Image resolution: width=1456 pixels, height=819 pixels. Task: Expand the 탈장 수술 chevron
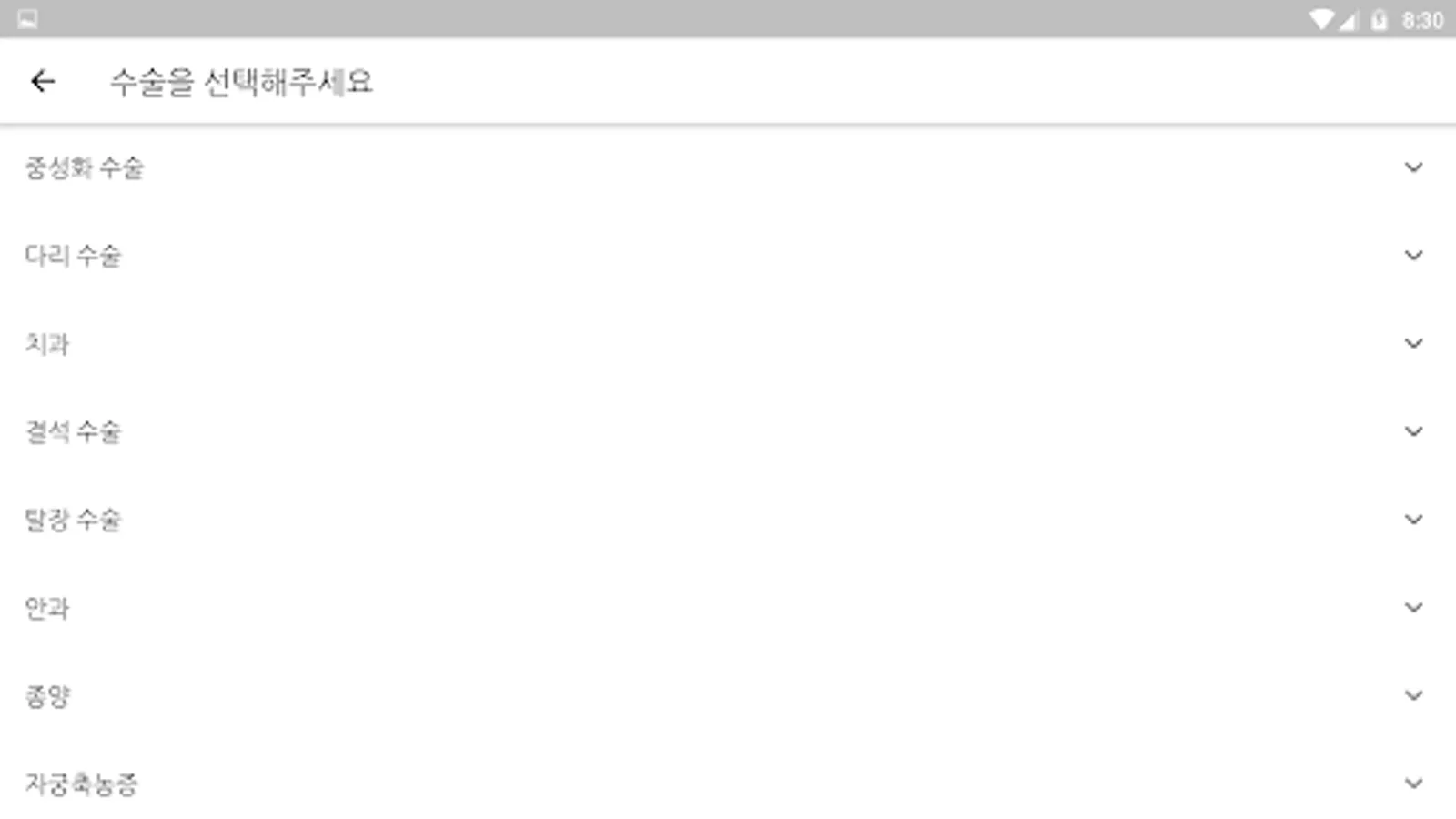(x=1413, y=520)
